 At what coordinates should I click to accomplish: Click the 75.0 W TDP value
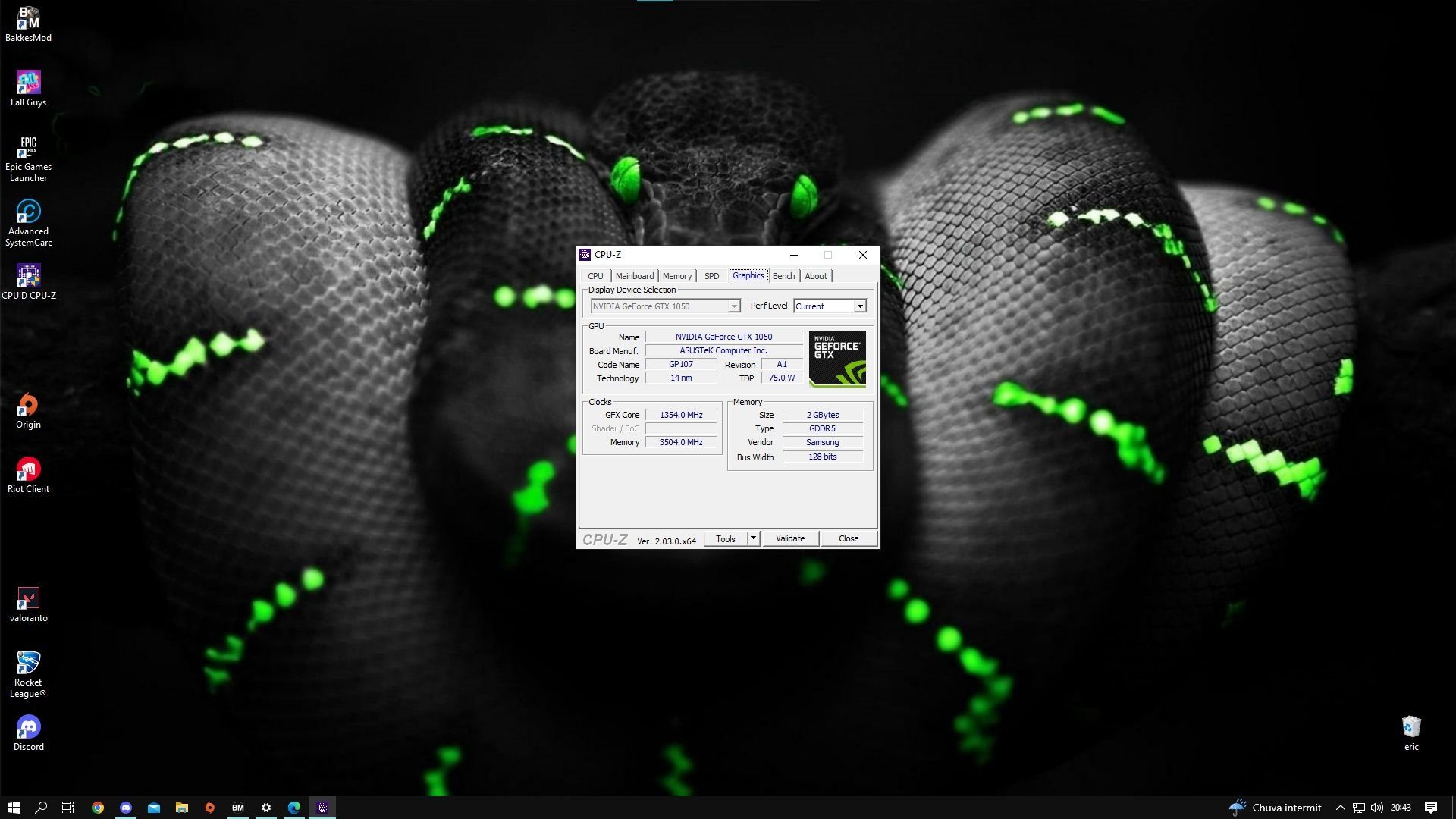[x=782, y=378]
